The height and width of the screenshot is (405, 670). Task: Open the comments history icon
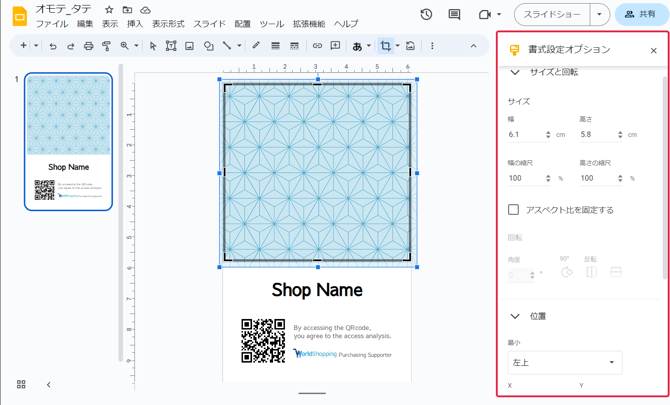pyautogui.click(x=454, y=15)
